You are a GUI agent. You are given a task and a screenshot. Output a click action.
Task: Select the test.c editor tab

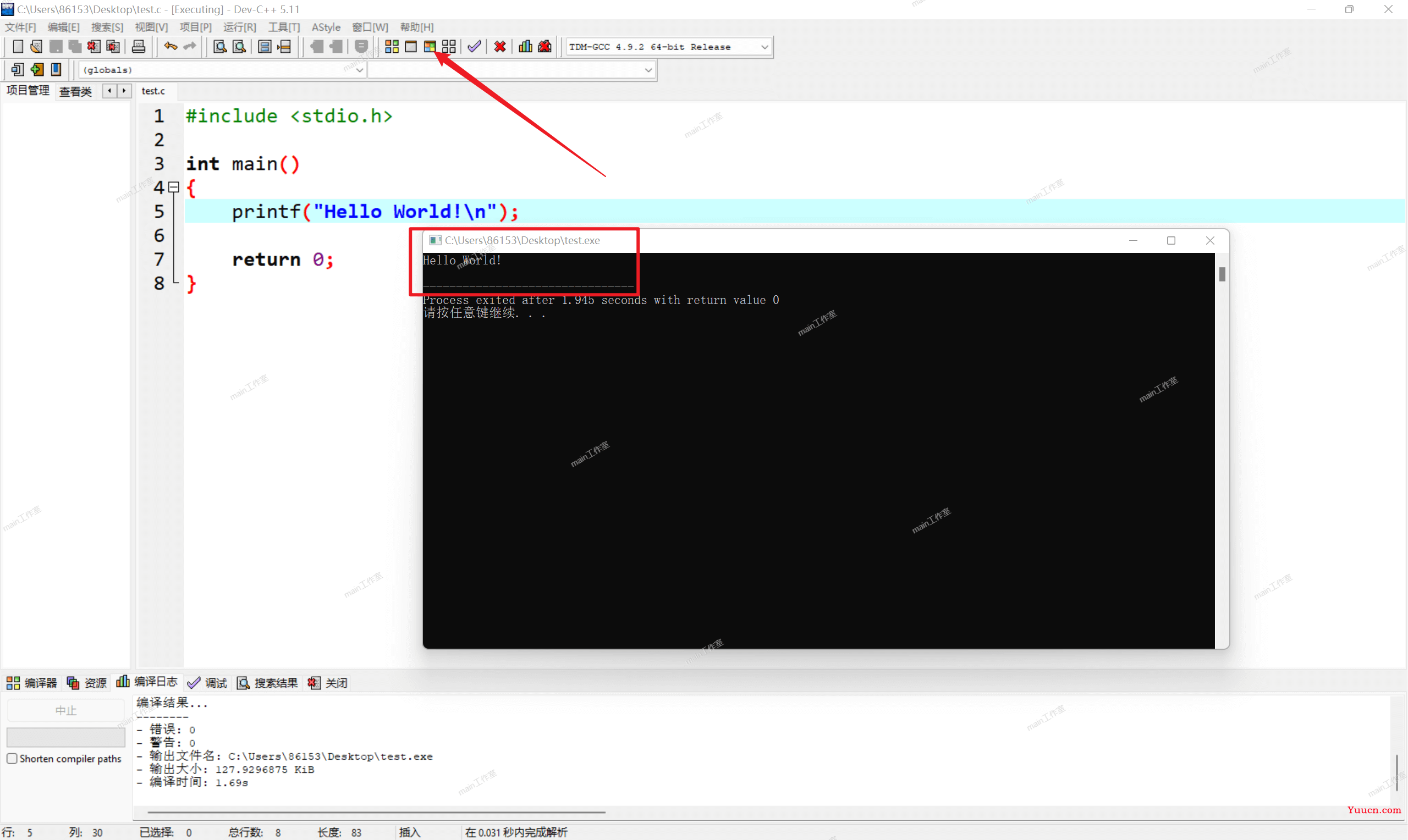pos(153,91)
